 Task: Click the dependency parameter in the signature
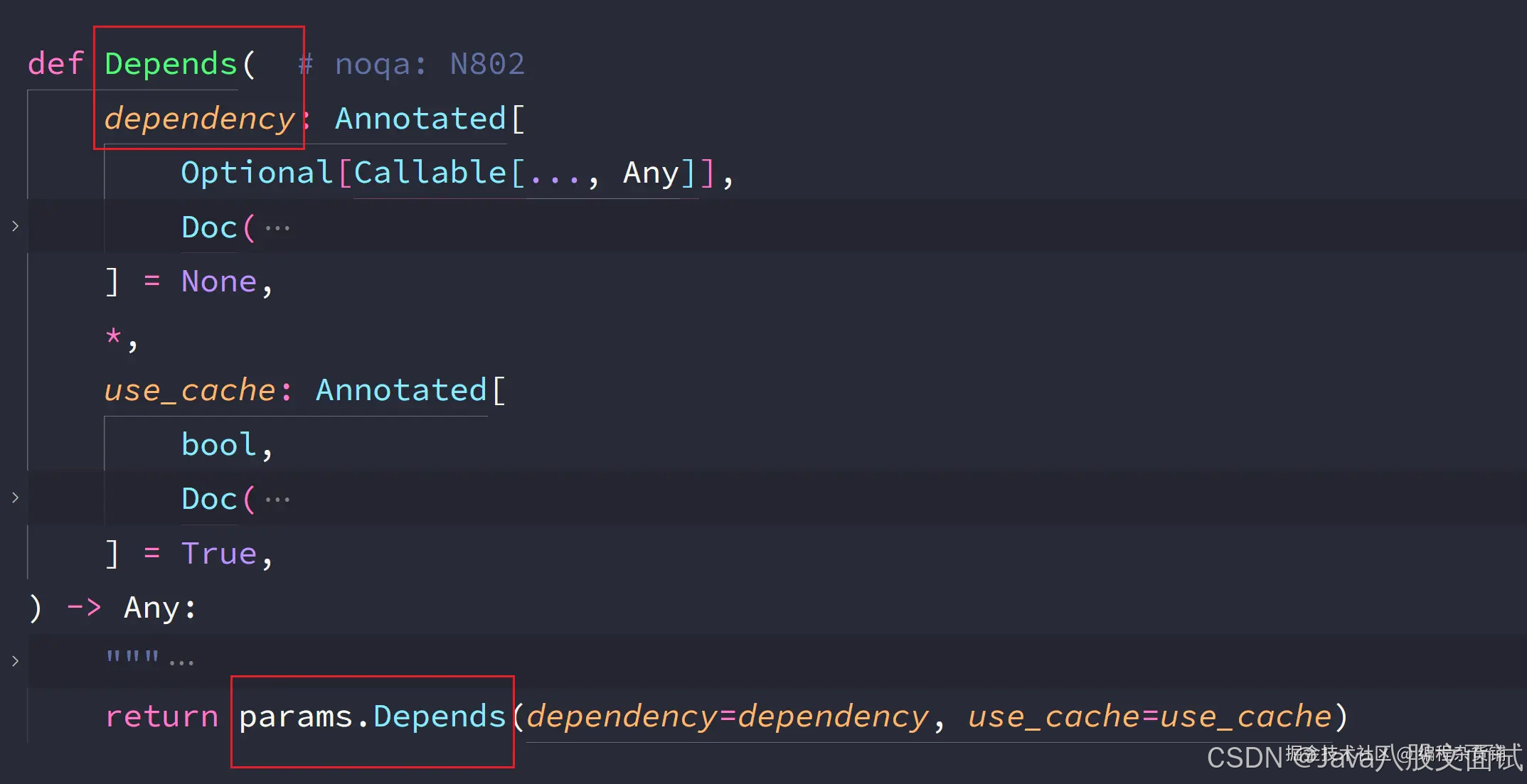click(199, 118)
